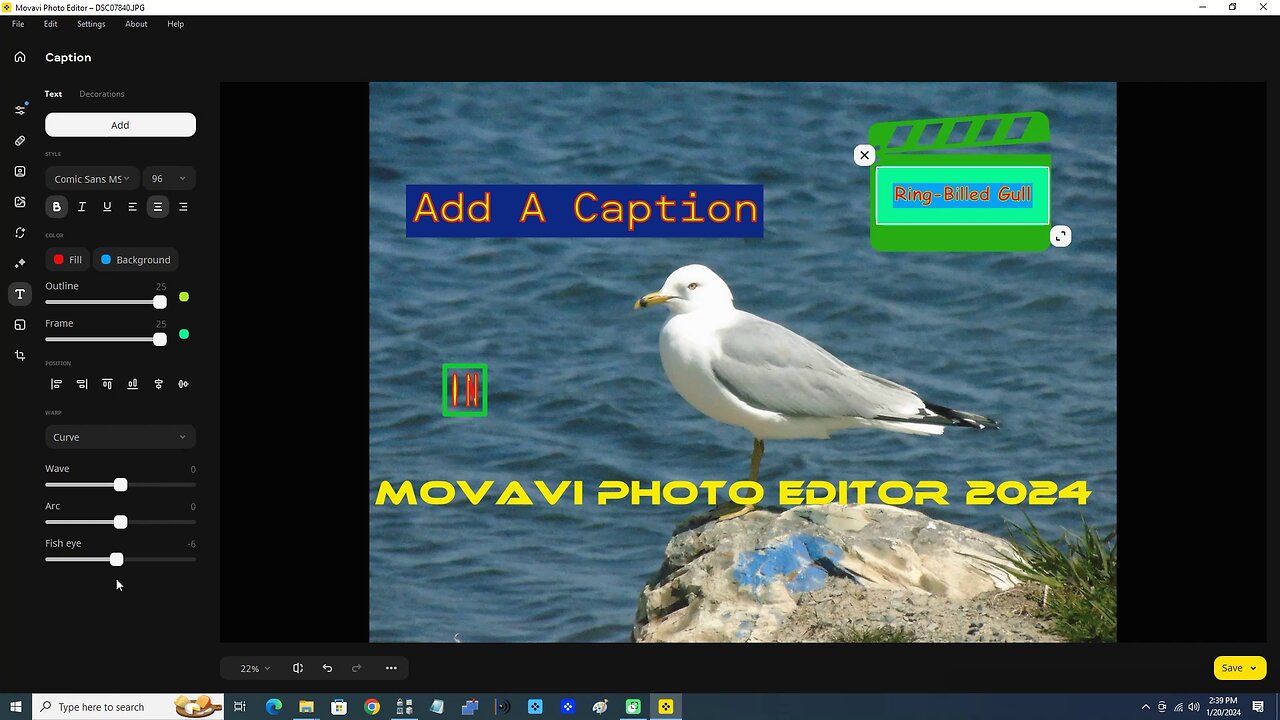Set text alignment to center
This screenshot has width=1280, height=720.
point(157,207)
